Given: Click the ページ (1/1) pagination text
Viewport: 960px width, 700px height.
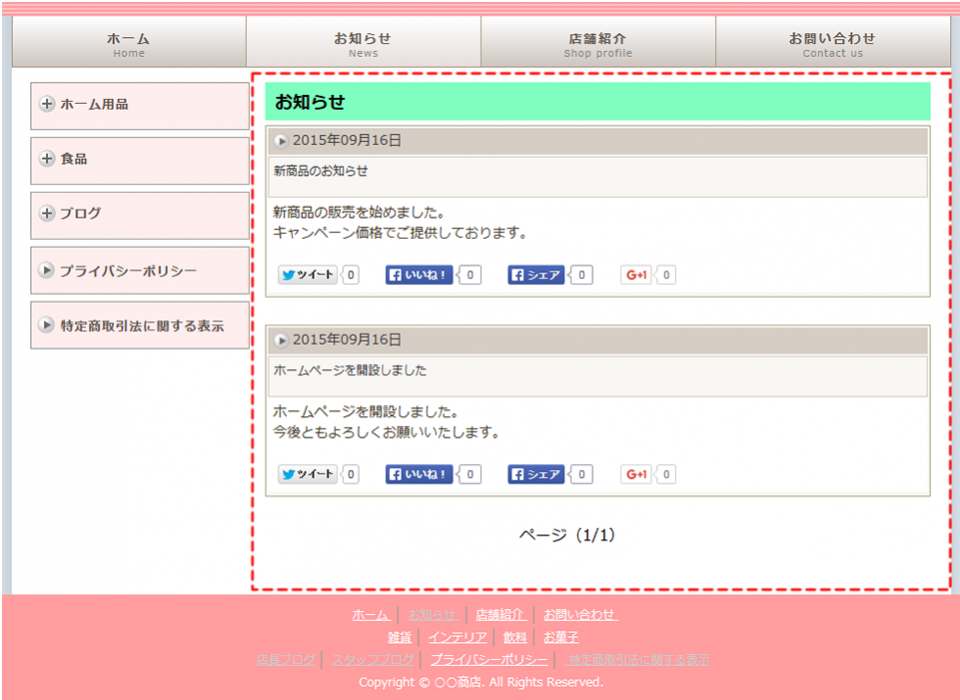Looking at the screenshot, I should [x=567, y=535].
